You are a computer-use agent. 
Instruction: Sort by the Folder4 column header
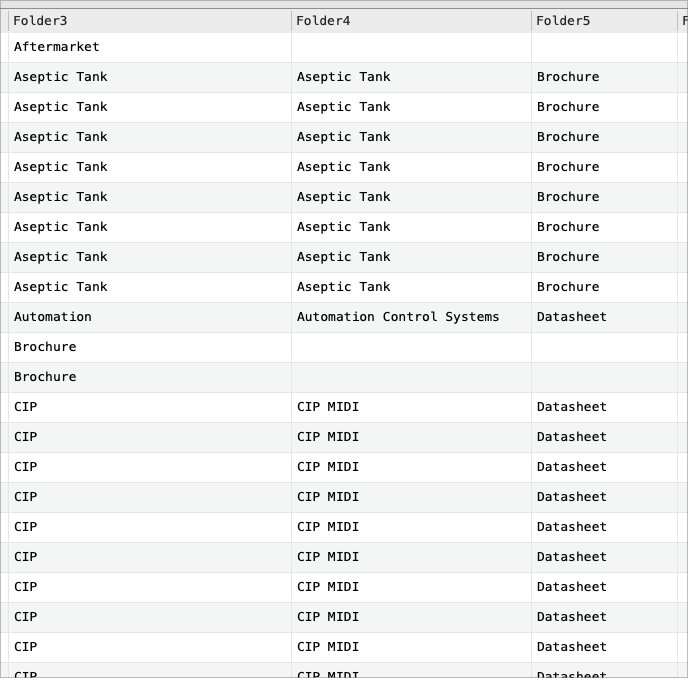click(323, 21)
